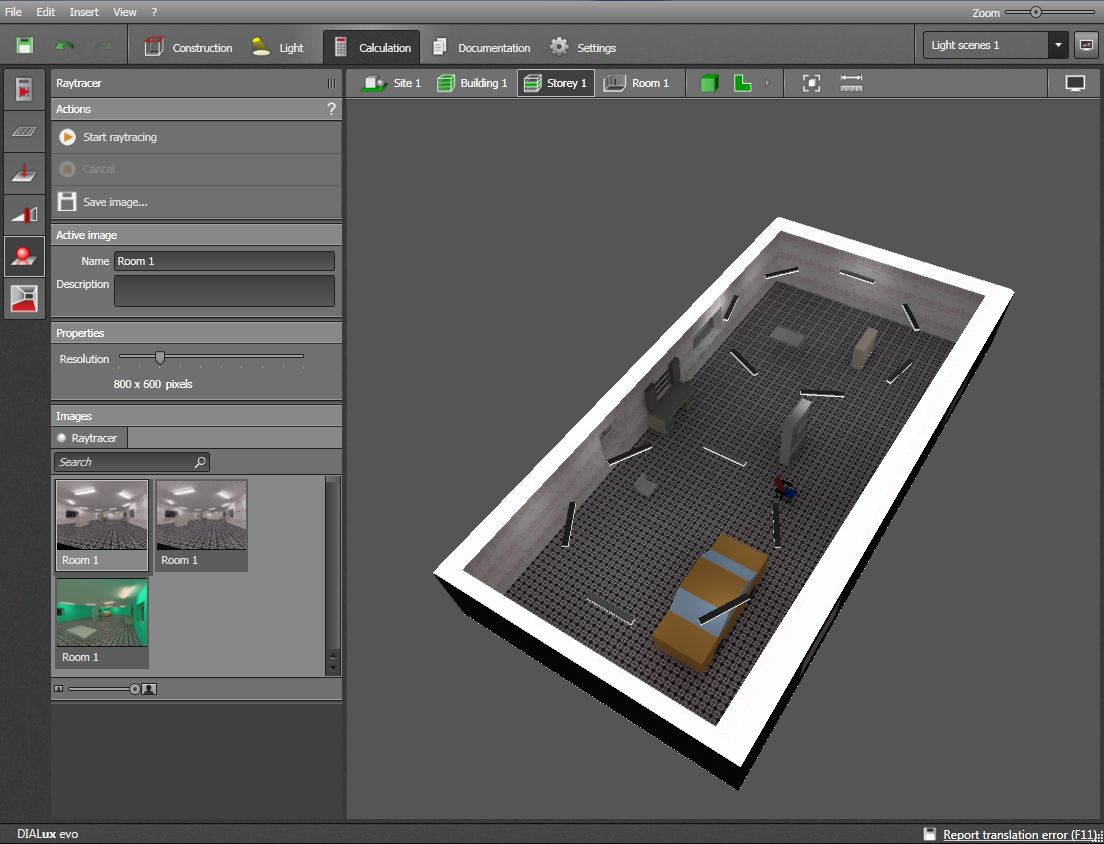1104x844 pixels.
Task: Switch to the green 3D cube view
Action: (x=709, y=83)
